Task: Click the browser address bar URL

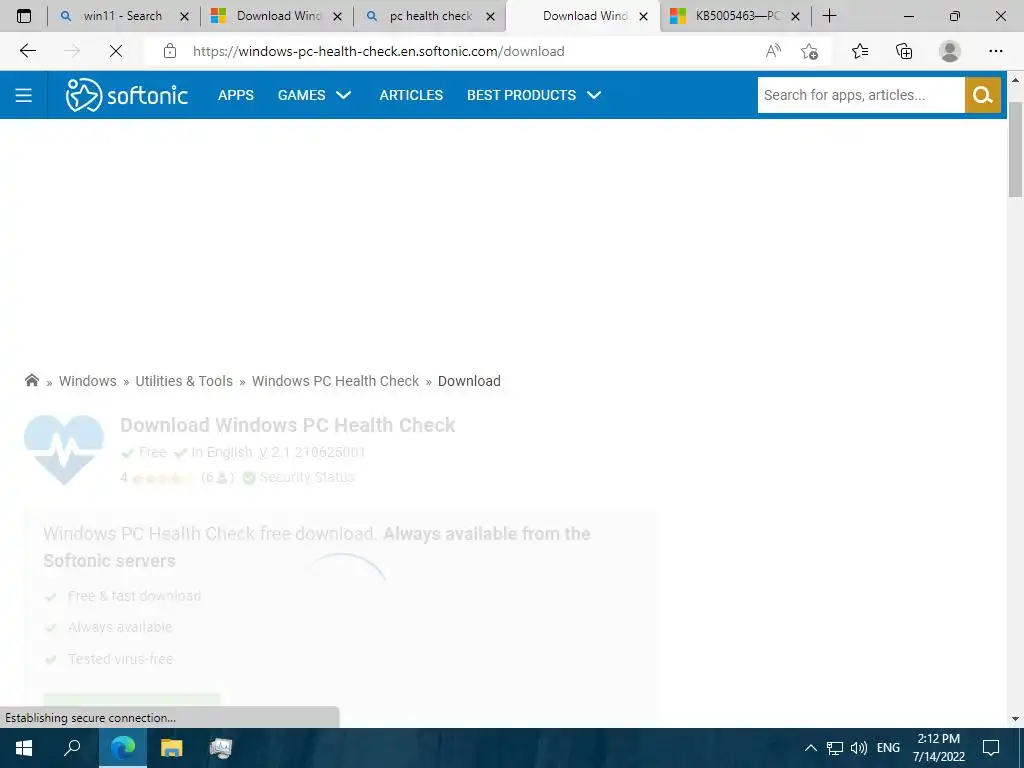Action: coord(379,51)
